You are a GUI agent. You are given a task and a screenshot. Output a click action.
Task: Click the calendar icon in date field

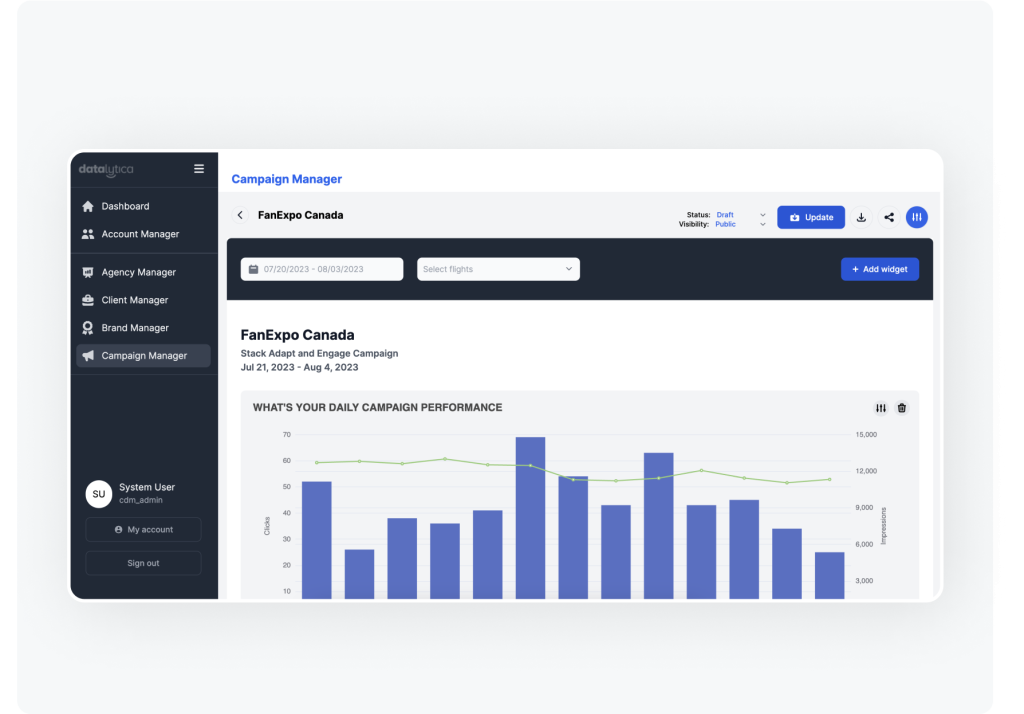pos(253,269)
